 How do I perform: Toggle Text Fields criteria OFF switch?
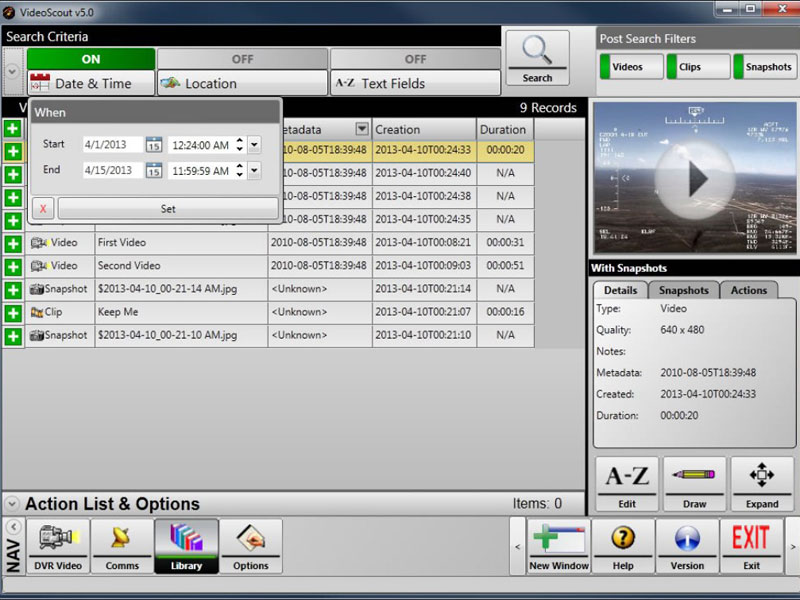[415, 59]
